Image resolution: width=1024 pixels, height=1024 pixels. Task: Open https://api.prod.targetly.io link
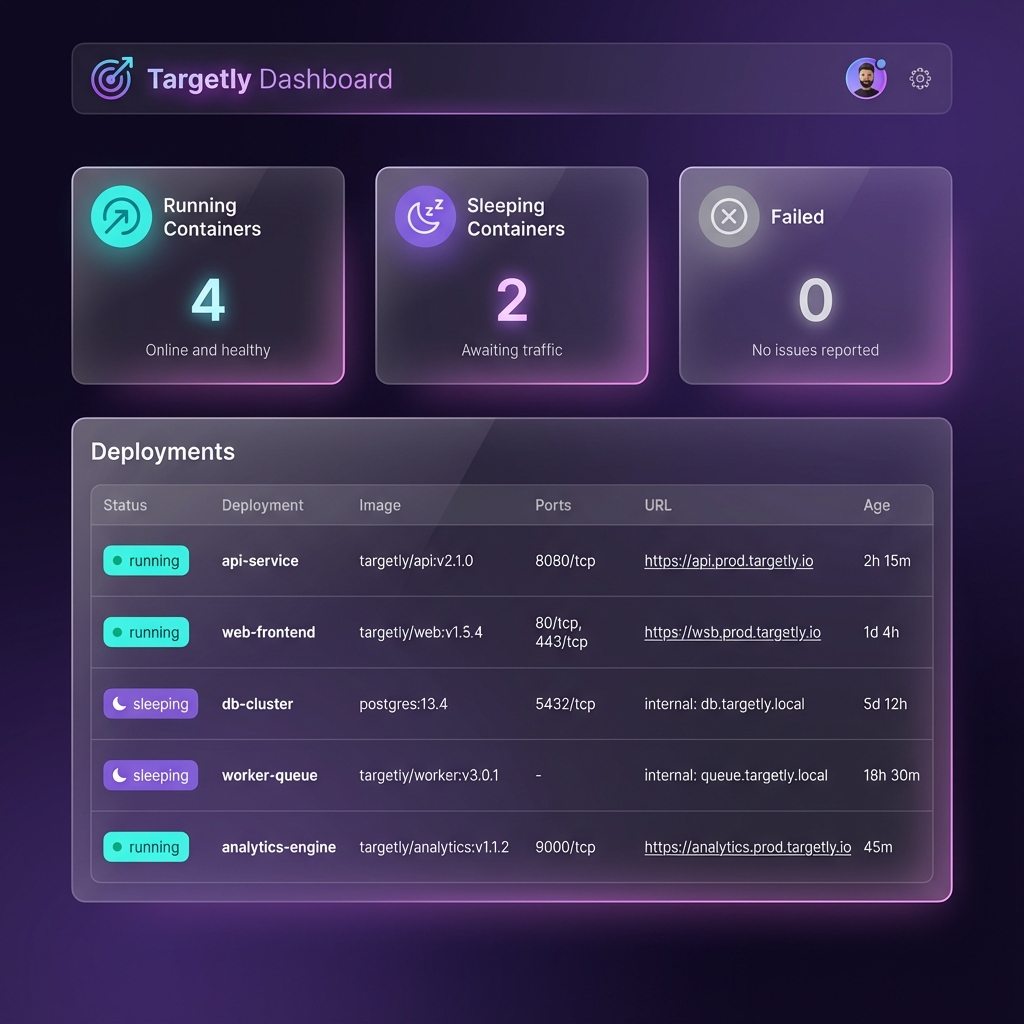pos(728,561)
